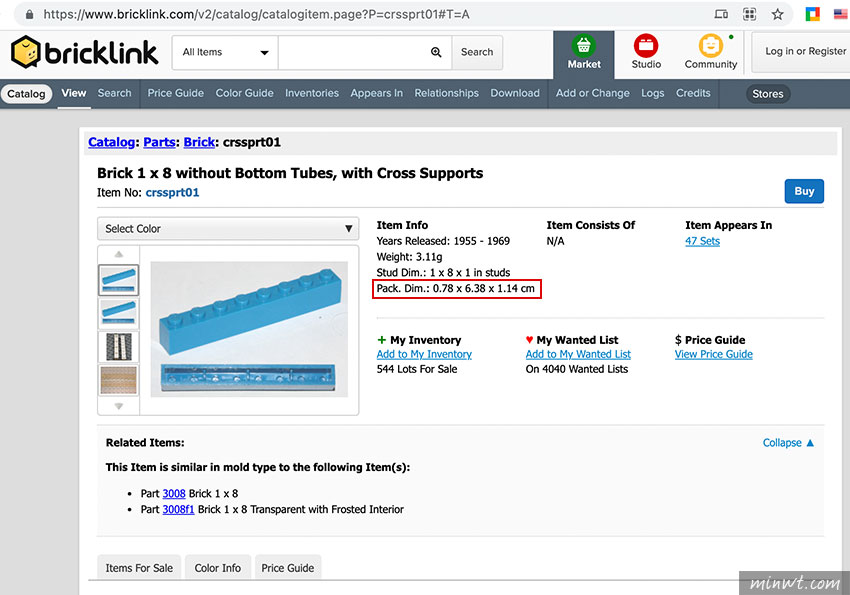The height and width of the screenshot is (595, 850).
Task: Click the Stud Dim. text line
Action: 443,273
